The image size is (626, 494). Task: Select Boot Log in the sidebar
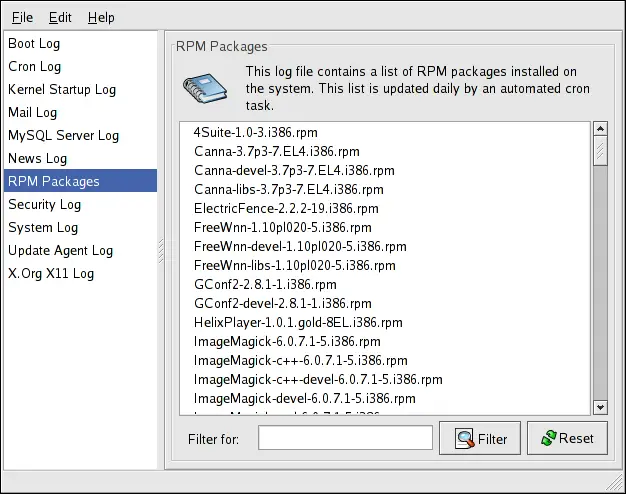(34, 44)
